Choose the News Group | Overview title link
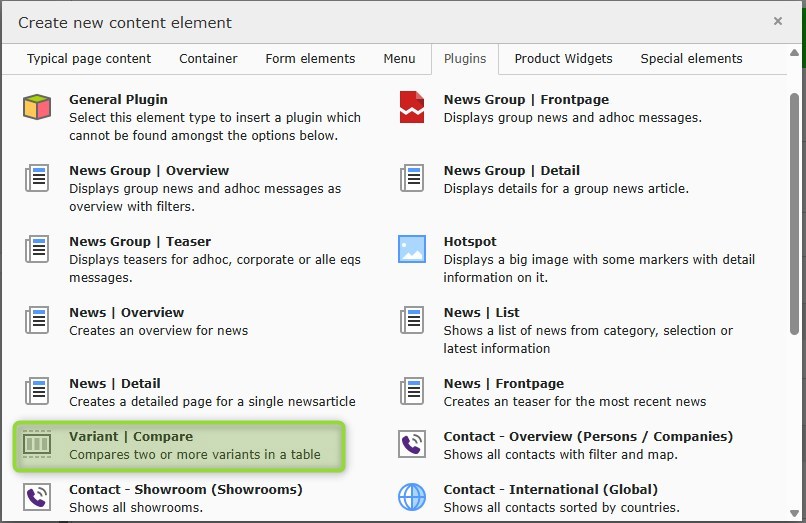The height and width of the screenshot is (523, 806). 149,171
